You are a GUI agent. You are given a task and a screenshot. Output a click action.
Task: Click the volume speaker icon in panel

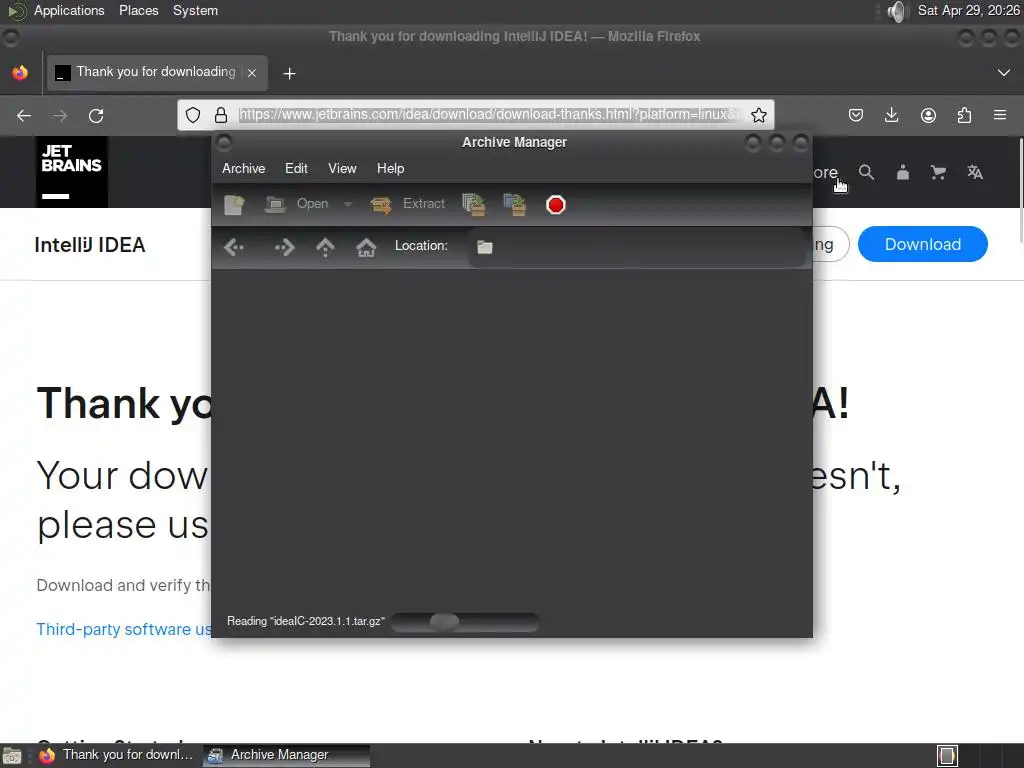click(x=898, y=11)
